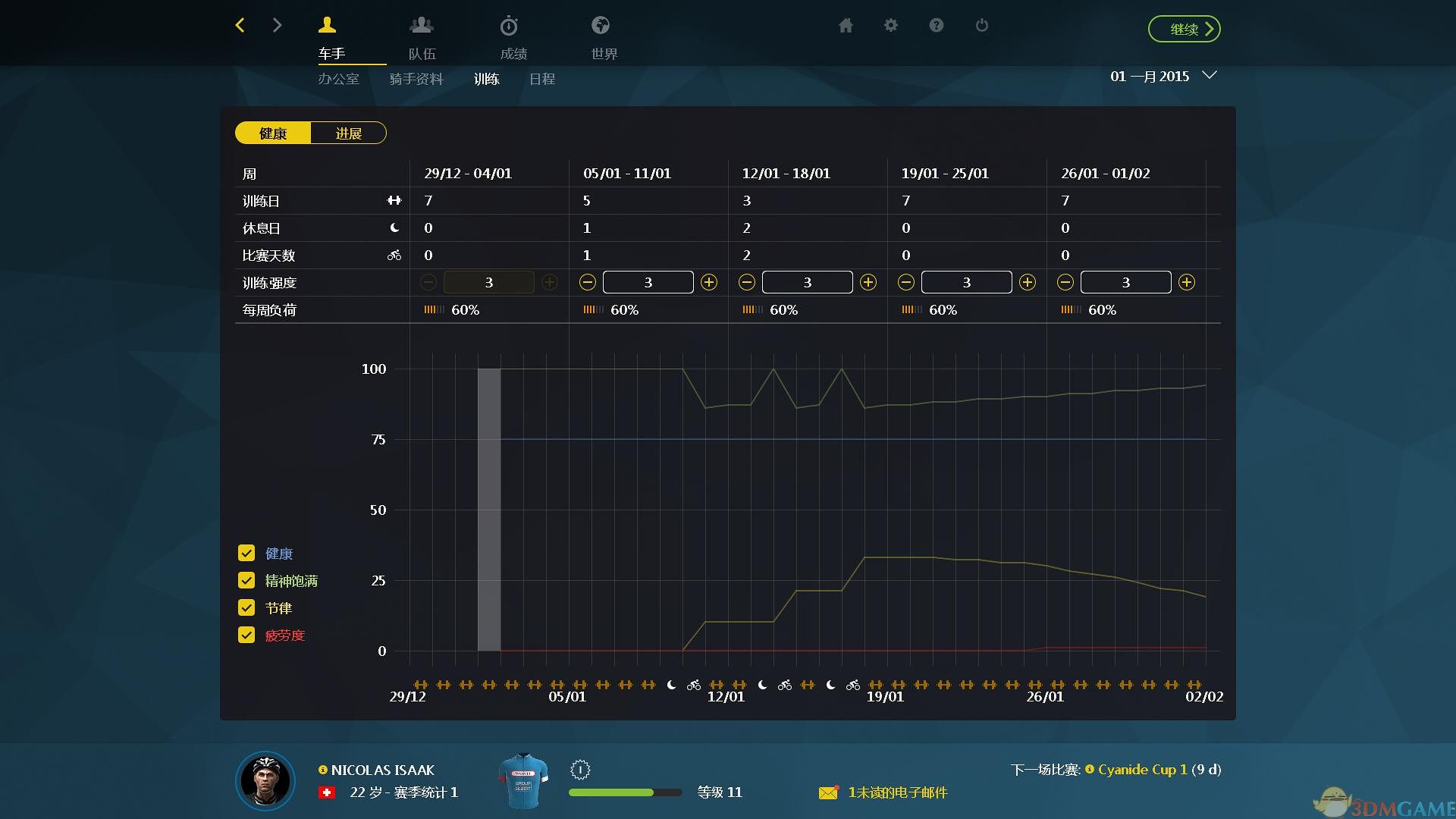This screenshot has height=819, width=1456.
Task: Open the 成绩 stopwatch icon section
Action: tap(509, 27)
